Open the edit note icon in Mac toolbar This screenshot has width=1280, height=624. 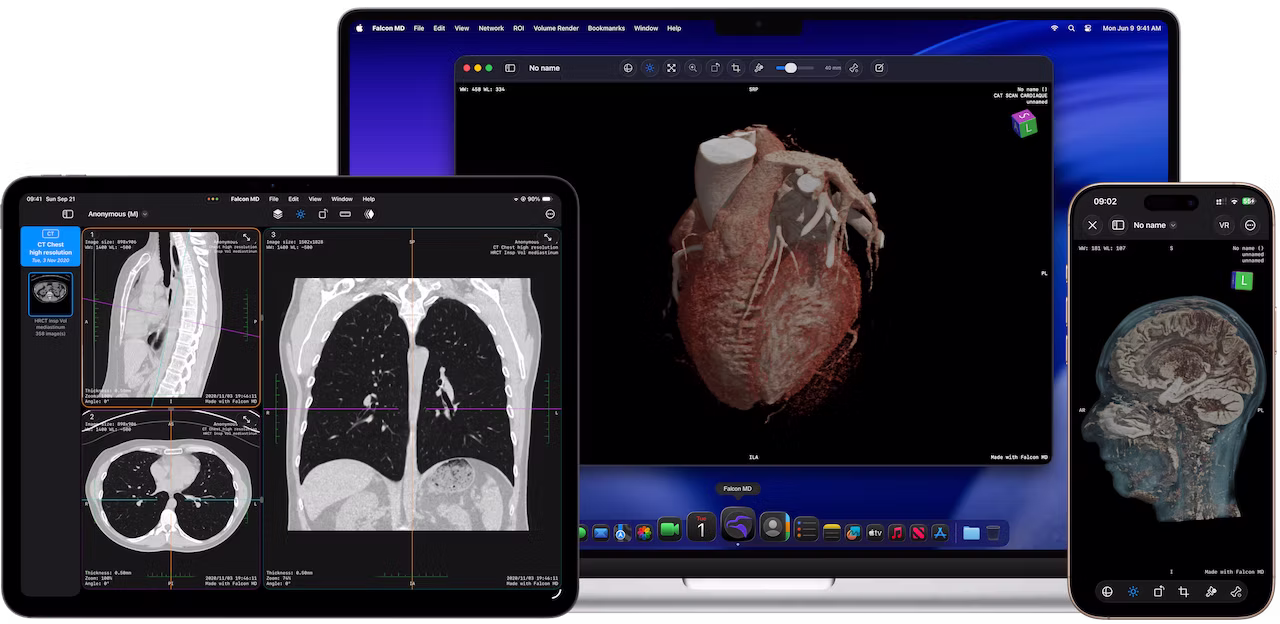click(x=879, y=68)
